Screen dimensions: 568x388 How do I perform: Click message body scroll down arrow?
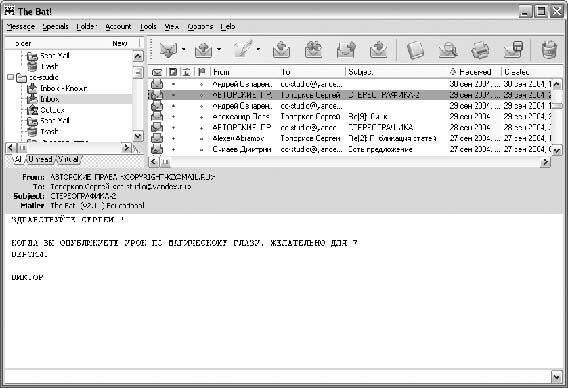[x=557, y=377]
